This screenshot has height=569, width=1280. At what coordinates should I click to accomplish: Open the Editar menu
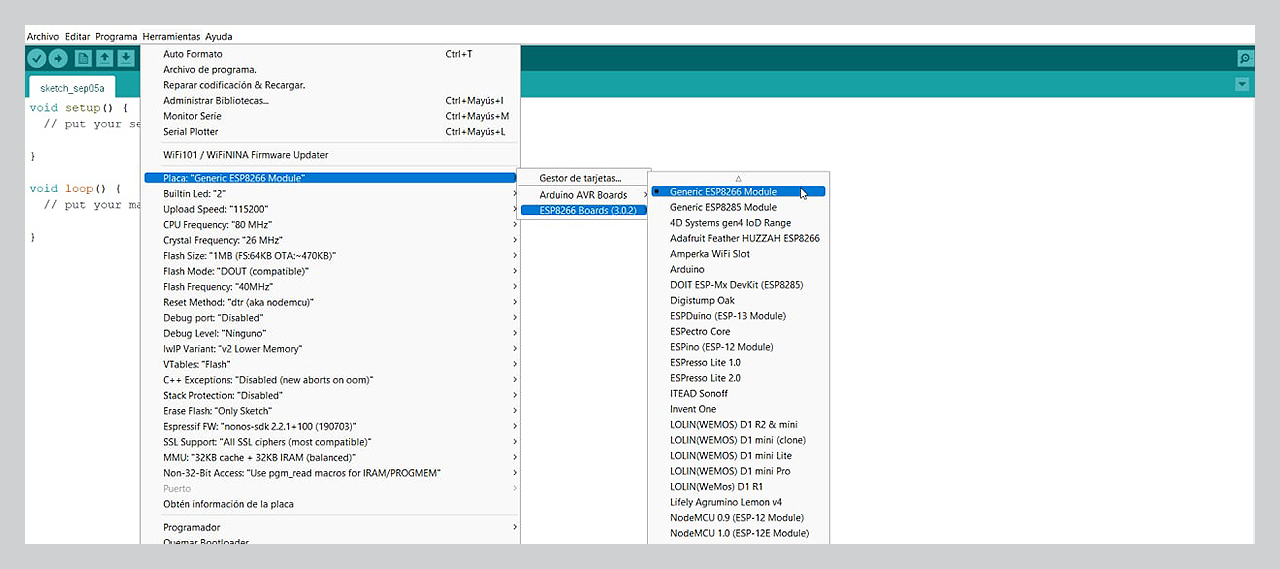point(77,36)
